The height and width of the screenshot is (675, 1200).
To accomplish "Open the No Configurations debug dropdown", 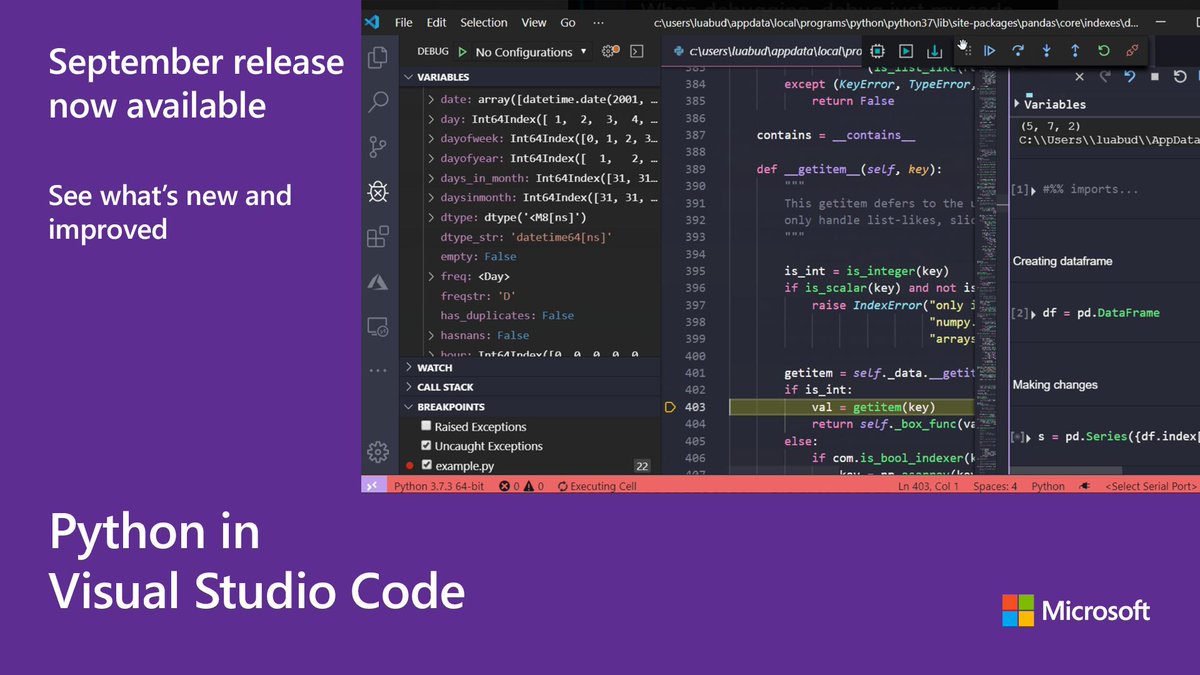I will click(533, 52).
